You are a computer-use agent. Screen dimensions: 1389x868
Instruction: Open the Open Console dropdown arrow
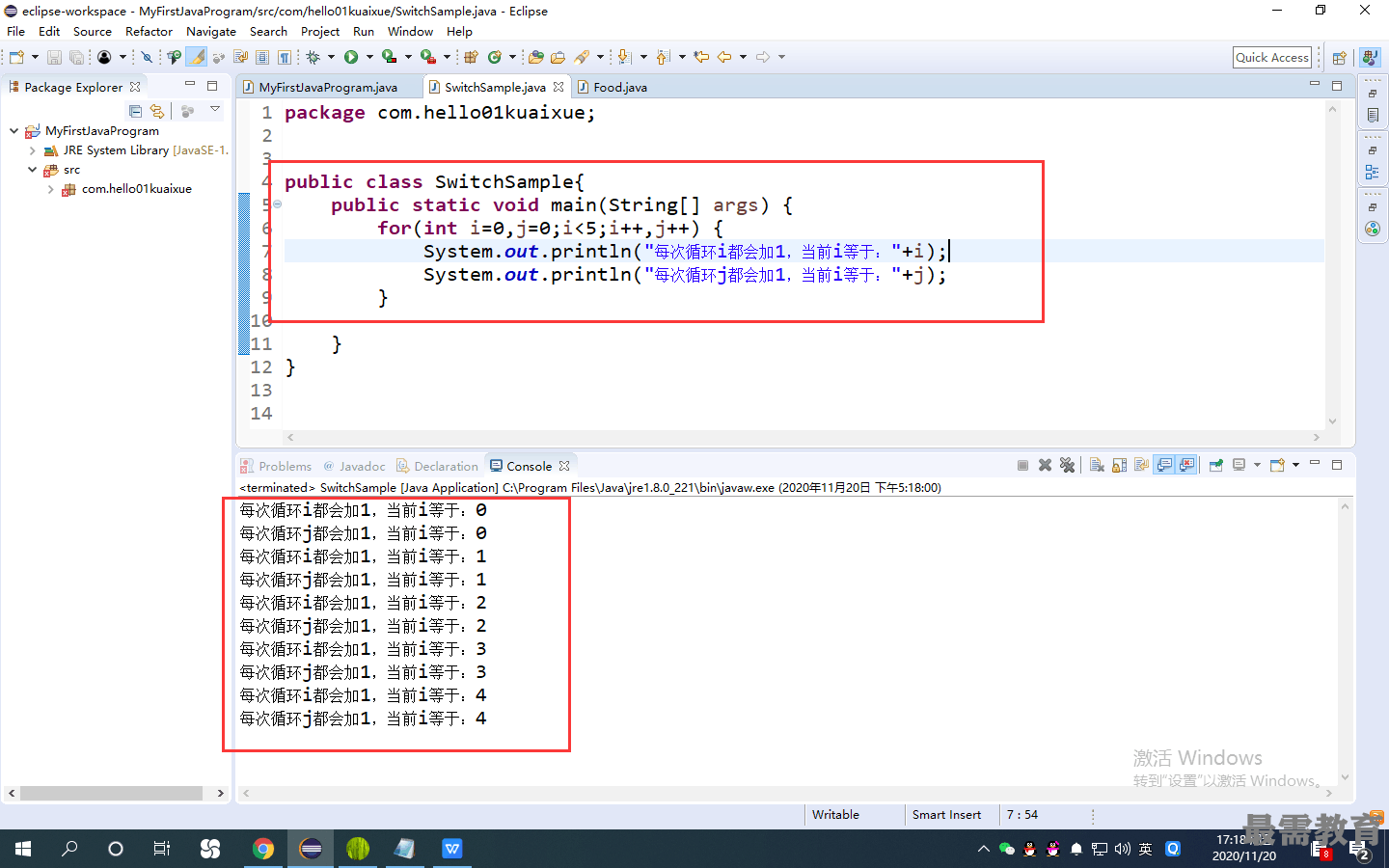tap(1295, 465)
